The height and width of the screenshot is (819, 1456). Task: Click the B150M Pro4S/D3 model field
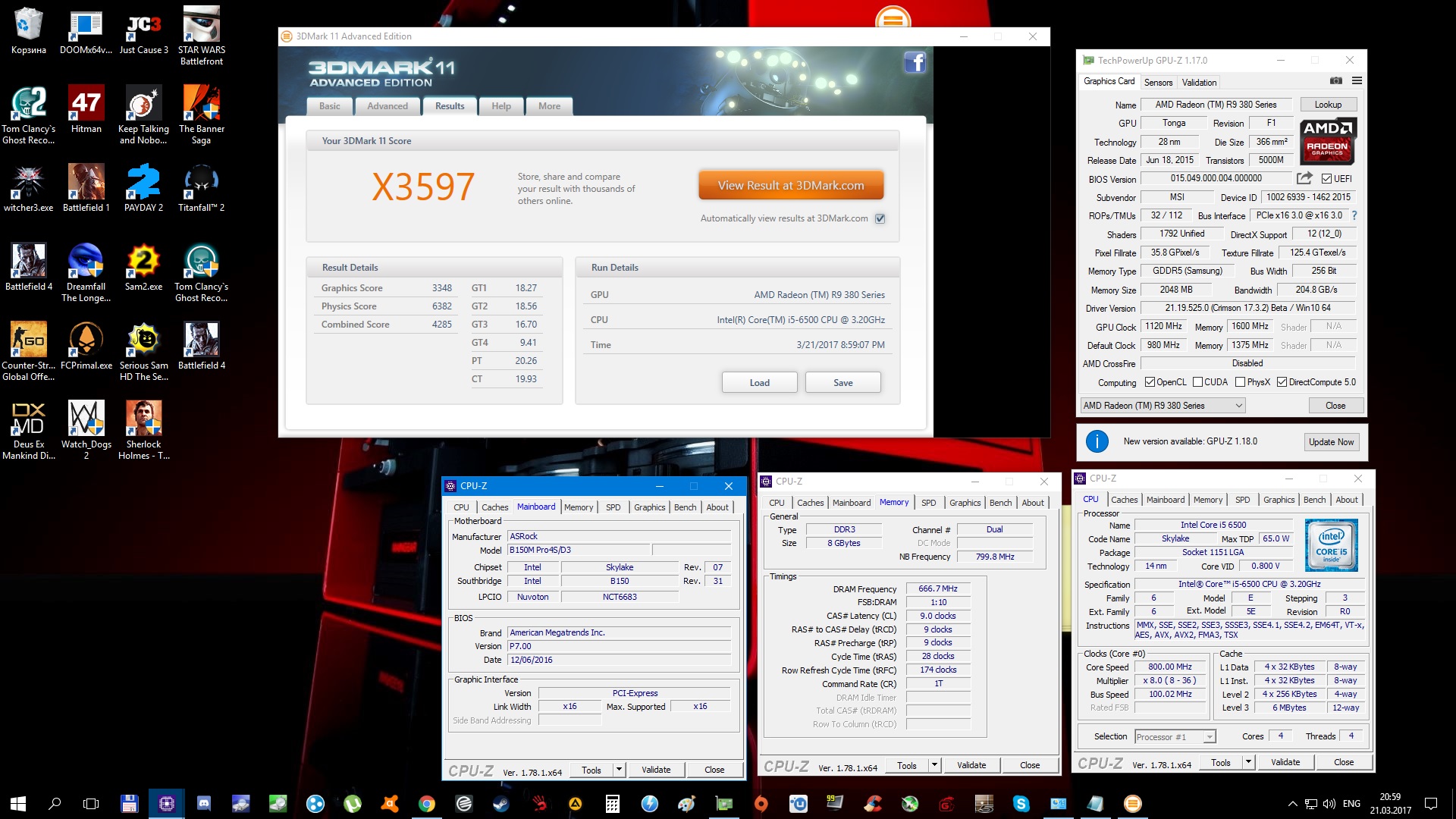(579, 550)
